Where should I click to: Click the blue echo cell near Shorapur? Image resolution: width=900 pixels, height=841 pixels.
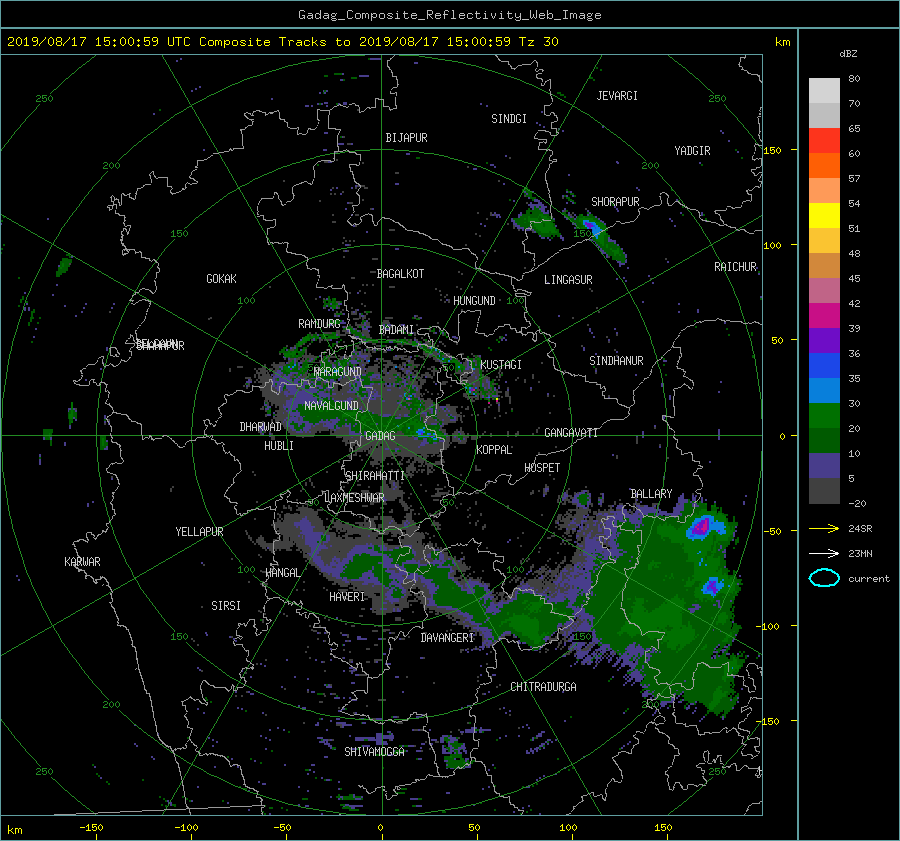[592, 226]
